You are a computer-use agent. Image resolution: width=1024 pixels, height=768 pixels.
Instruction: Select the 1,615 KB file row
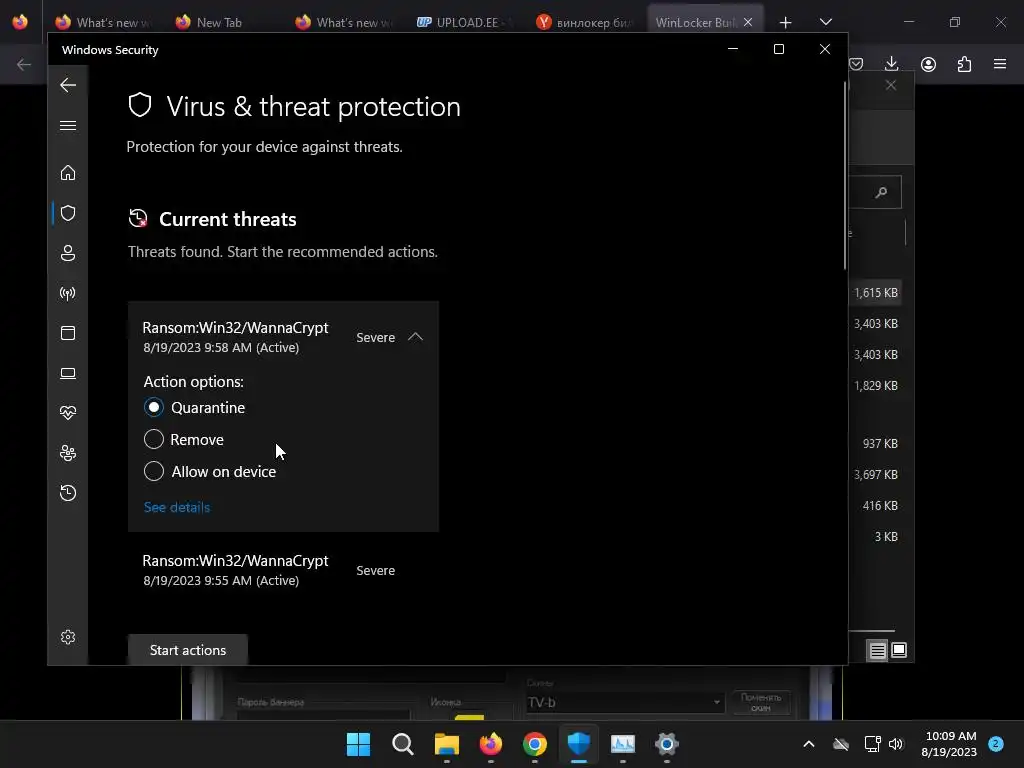coord(876,293)
